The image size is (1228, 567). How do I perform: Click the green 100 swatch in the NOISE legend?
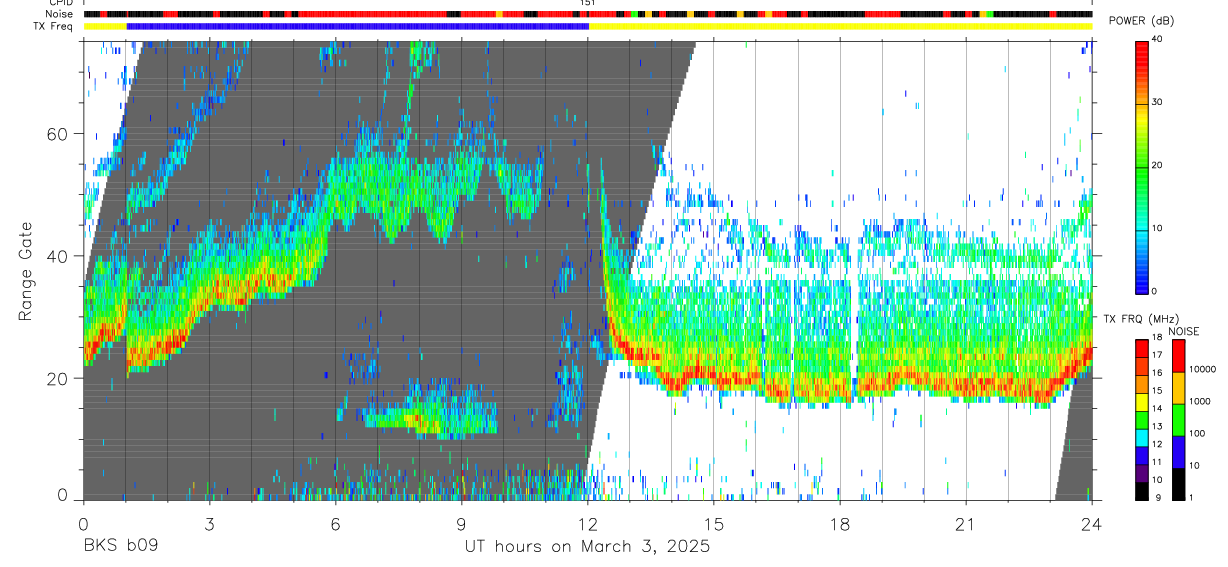[x=1178, y=420]
